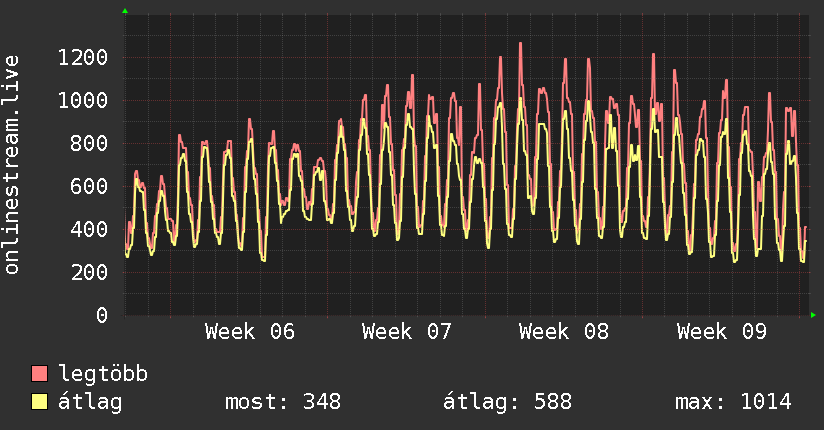Click the onlinestream.live vertical axis title
824x430 pixels.
[12, 164]
